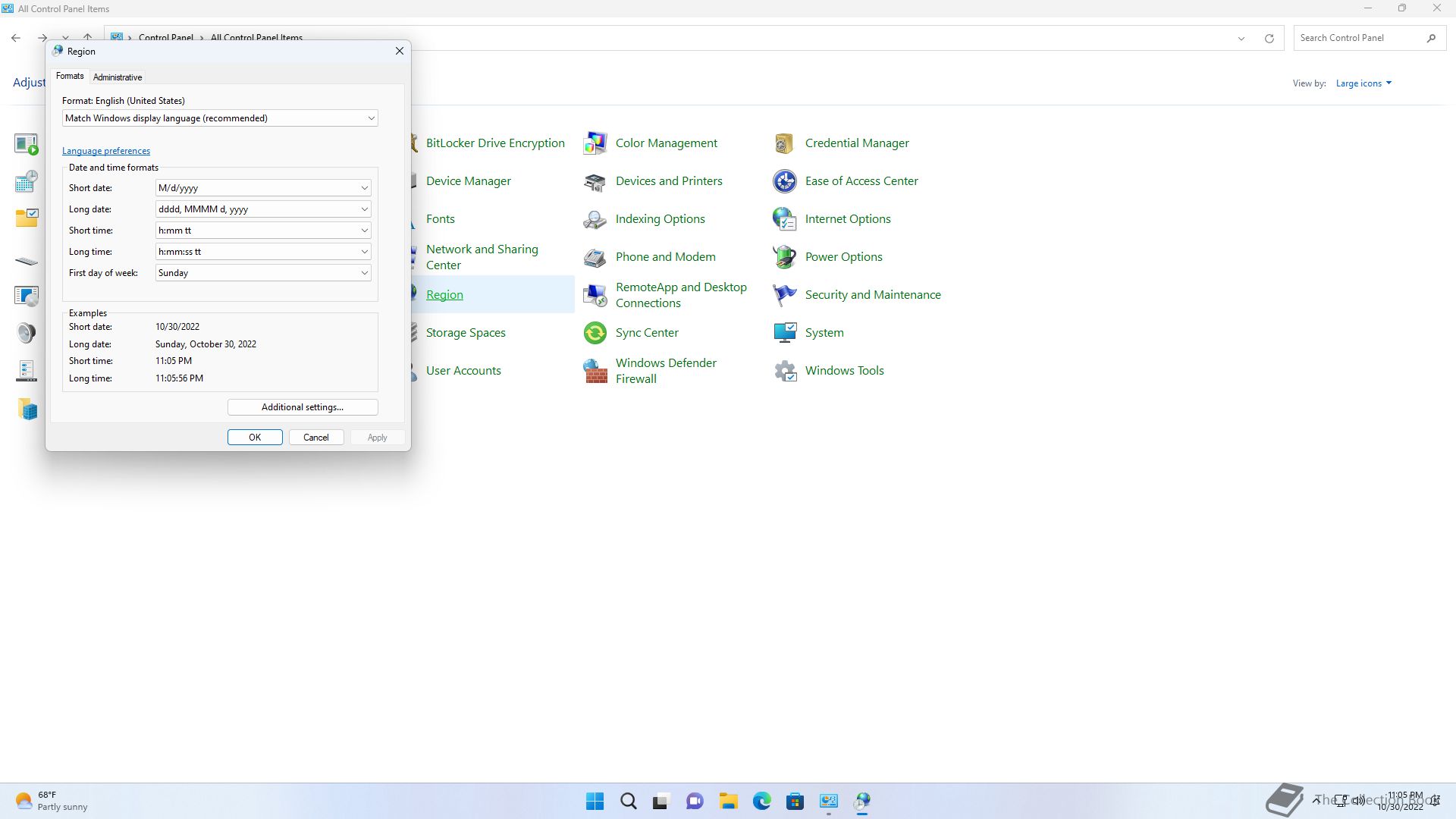Open the Phone and Modem icon
Viewport: 1456px width, 819px height.
click(x=595, y=257)
